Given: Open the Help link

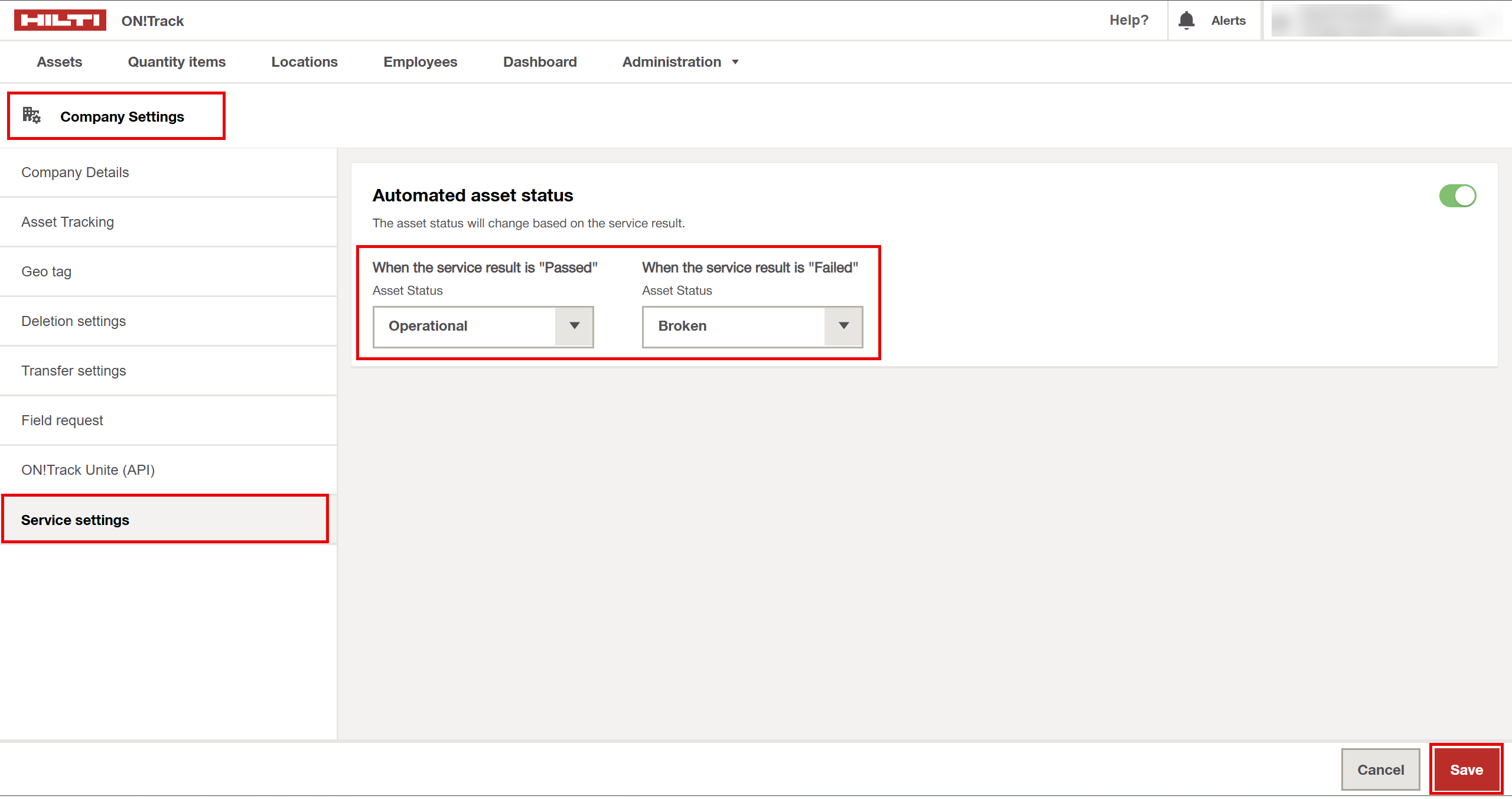Looking at the screenshot, I should pos(1128,20).
